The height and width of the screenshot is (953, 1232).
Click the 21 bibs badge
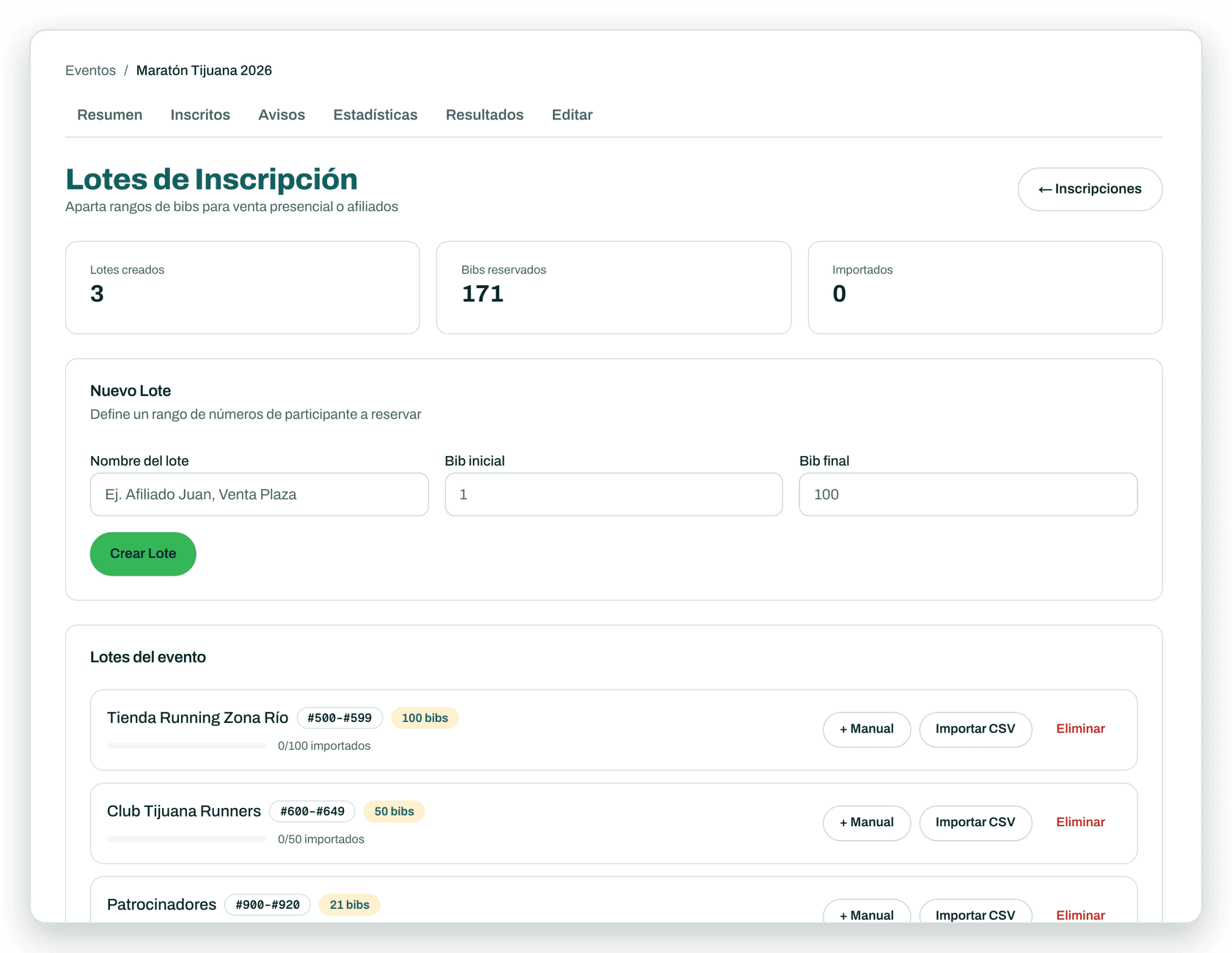point(349,905)
